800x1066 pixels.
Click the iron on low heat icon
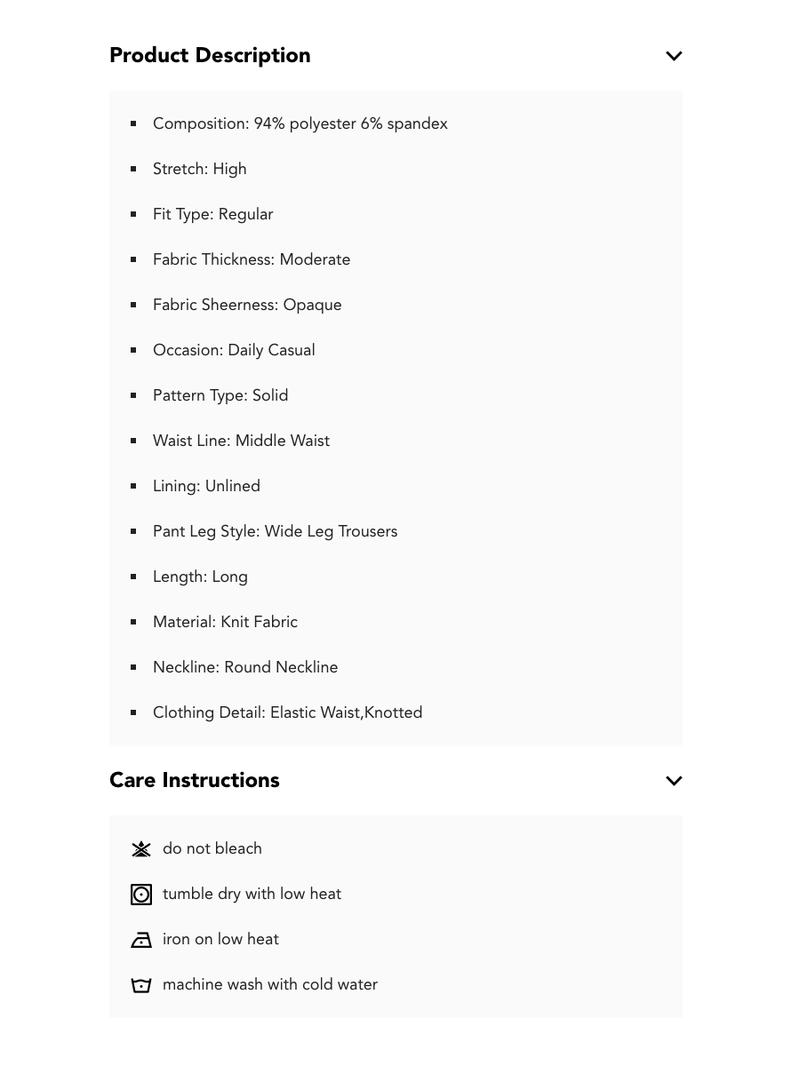coord(141,940)
